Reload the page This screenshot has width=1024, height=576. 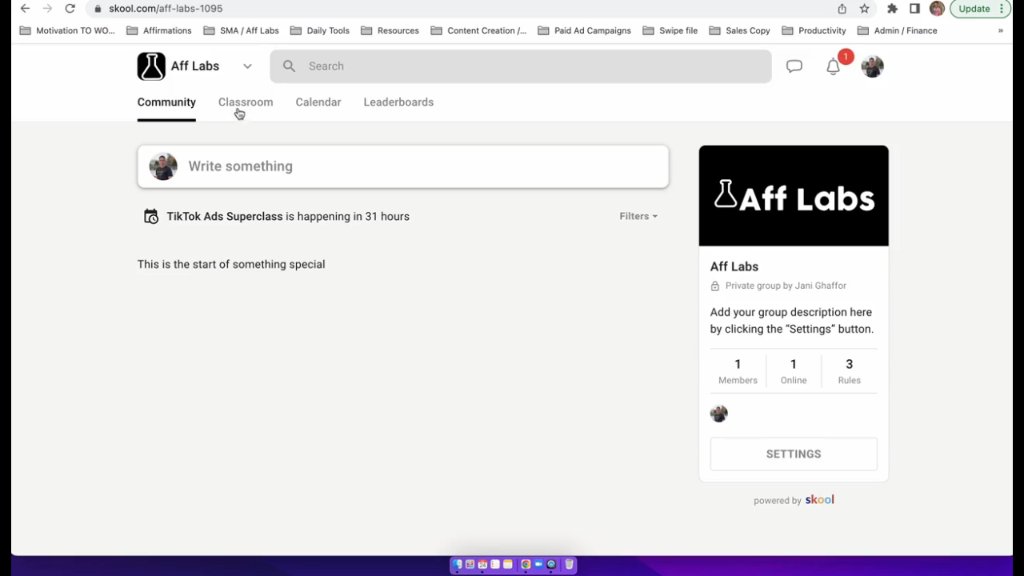pos(70,8)
